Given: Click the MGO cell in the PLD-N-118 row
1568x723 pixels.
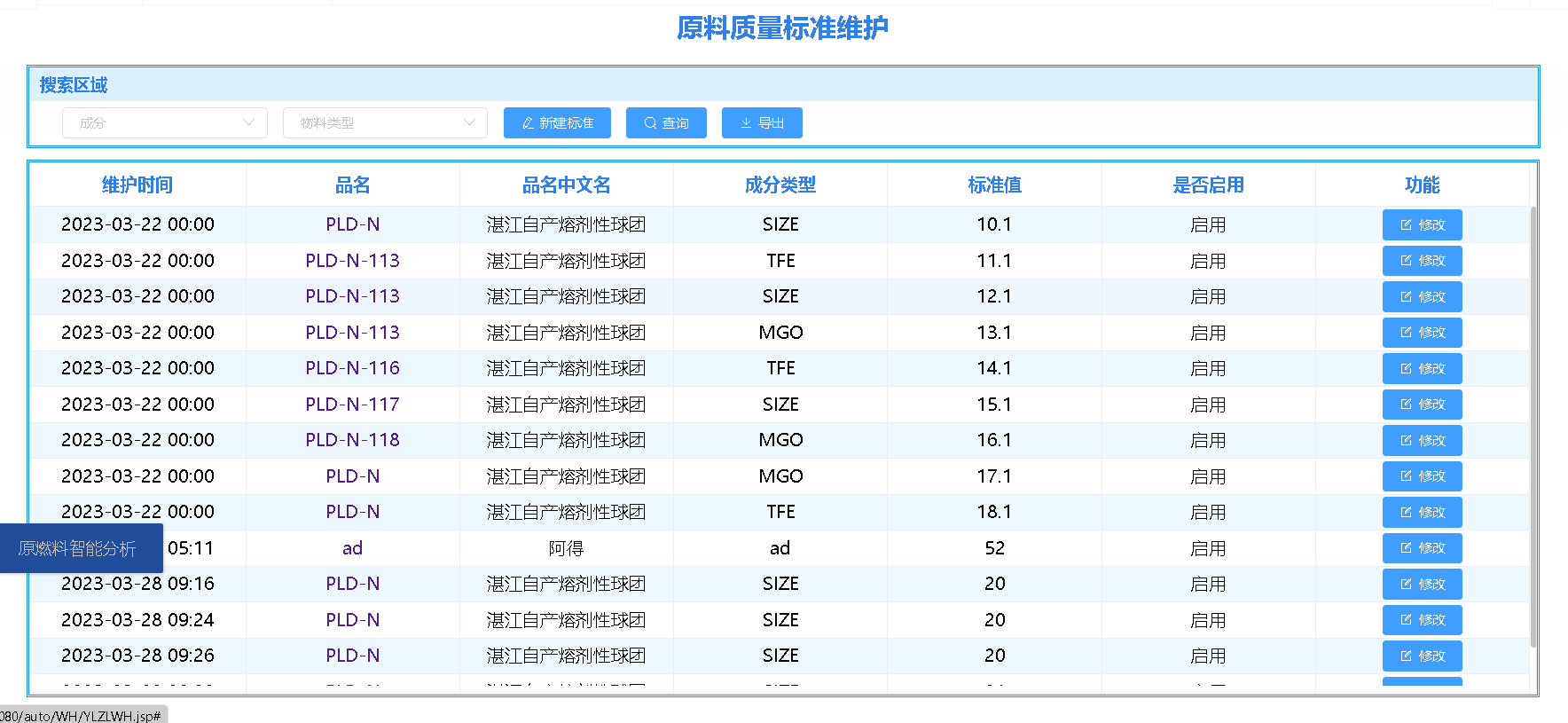Looking at the screenshot, I should coord(780,440).
